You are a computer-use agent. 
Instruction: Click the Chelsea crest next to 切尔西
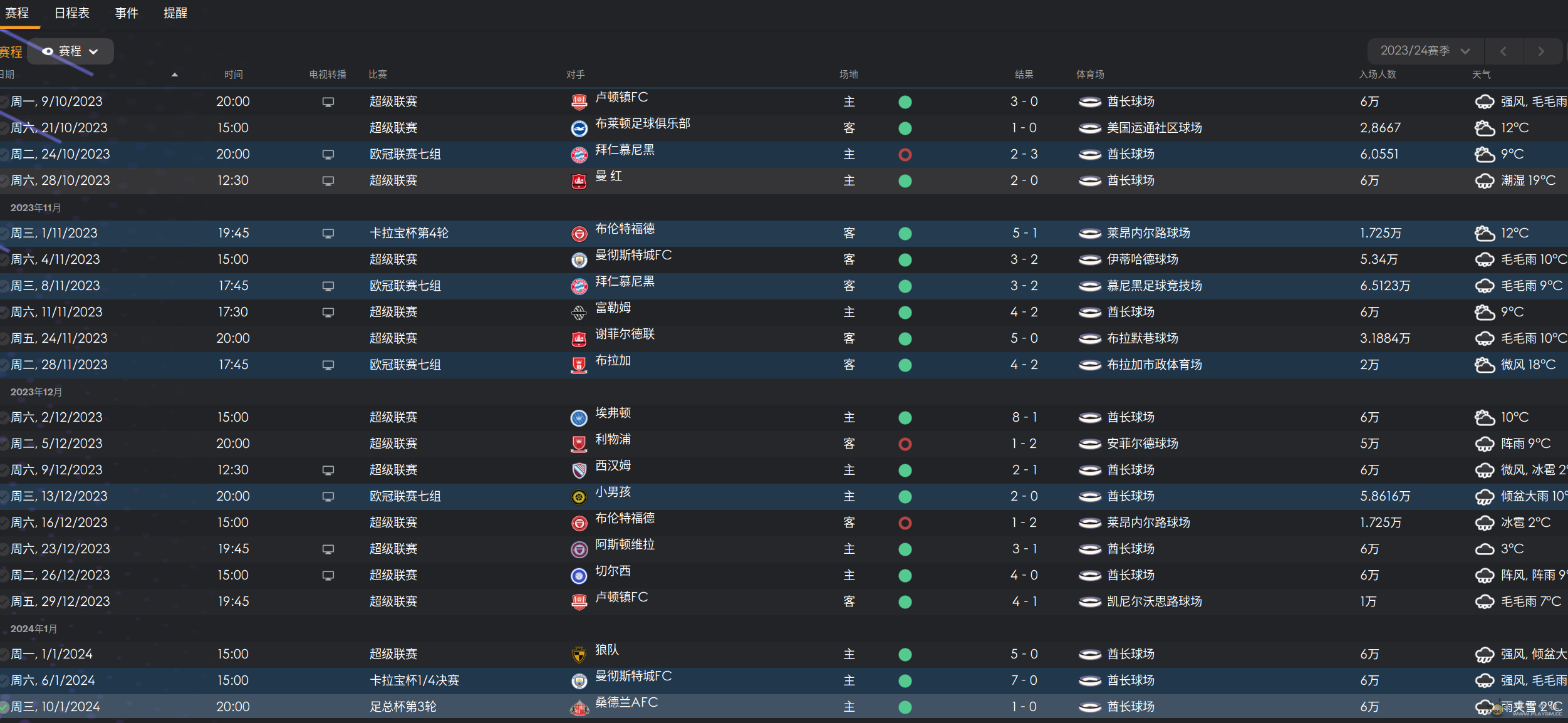click(579, 576)
